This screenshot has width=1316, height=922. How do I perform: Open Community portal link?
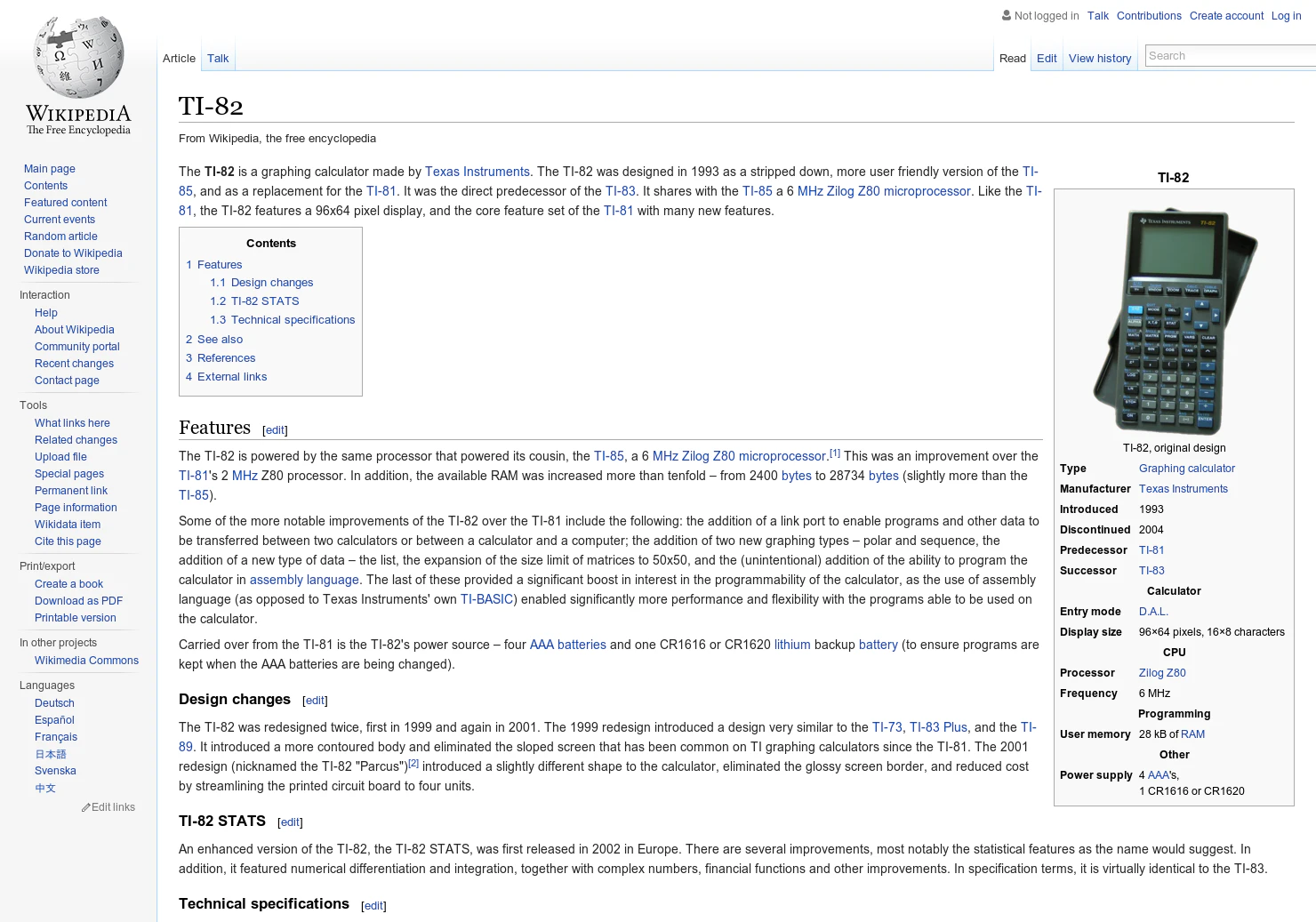pos(77,347)
